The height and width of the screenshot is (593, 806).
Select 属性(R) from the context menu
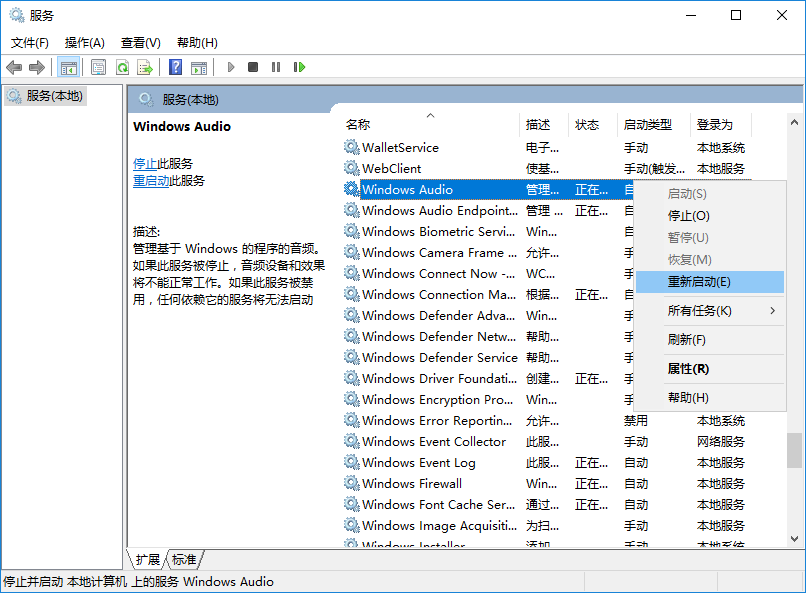pyautogui.click(x=687, y=369)
